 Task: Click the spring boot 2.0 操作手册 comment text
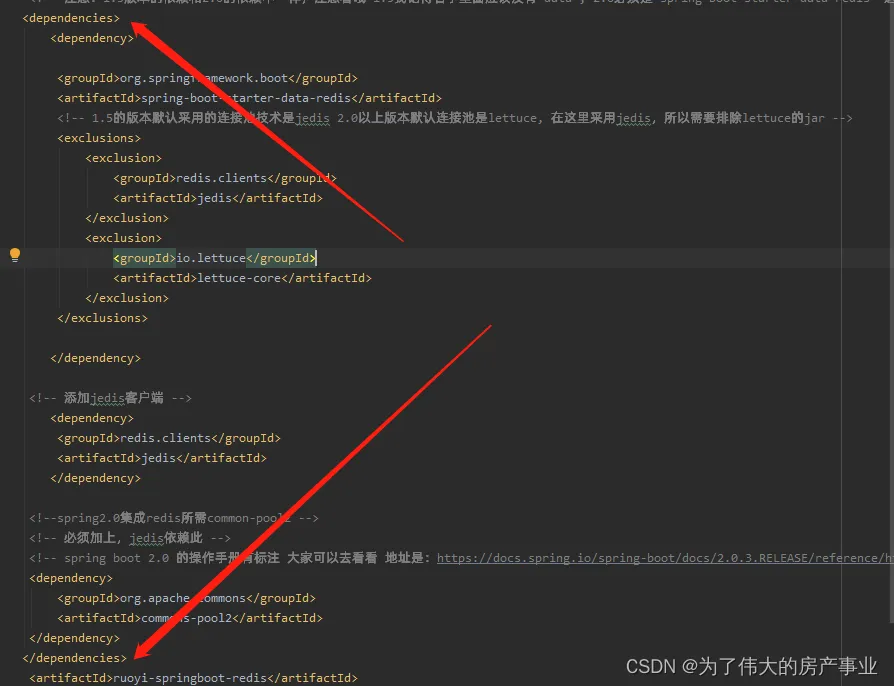tap(230, 558)
